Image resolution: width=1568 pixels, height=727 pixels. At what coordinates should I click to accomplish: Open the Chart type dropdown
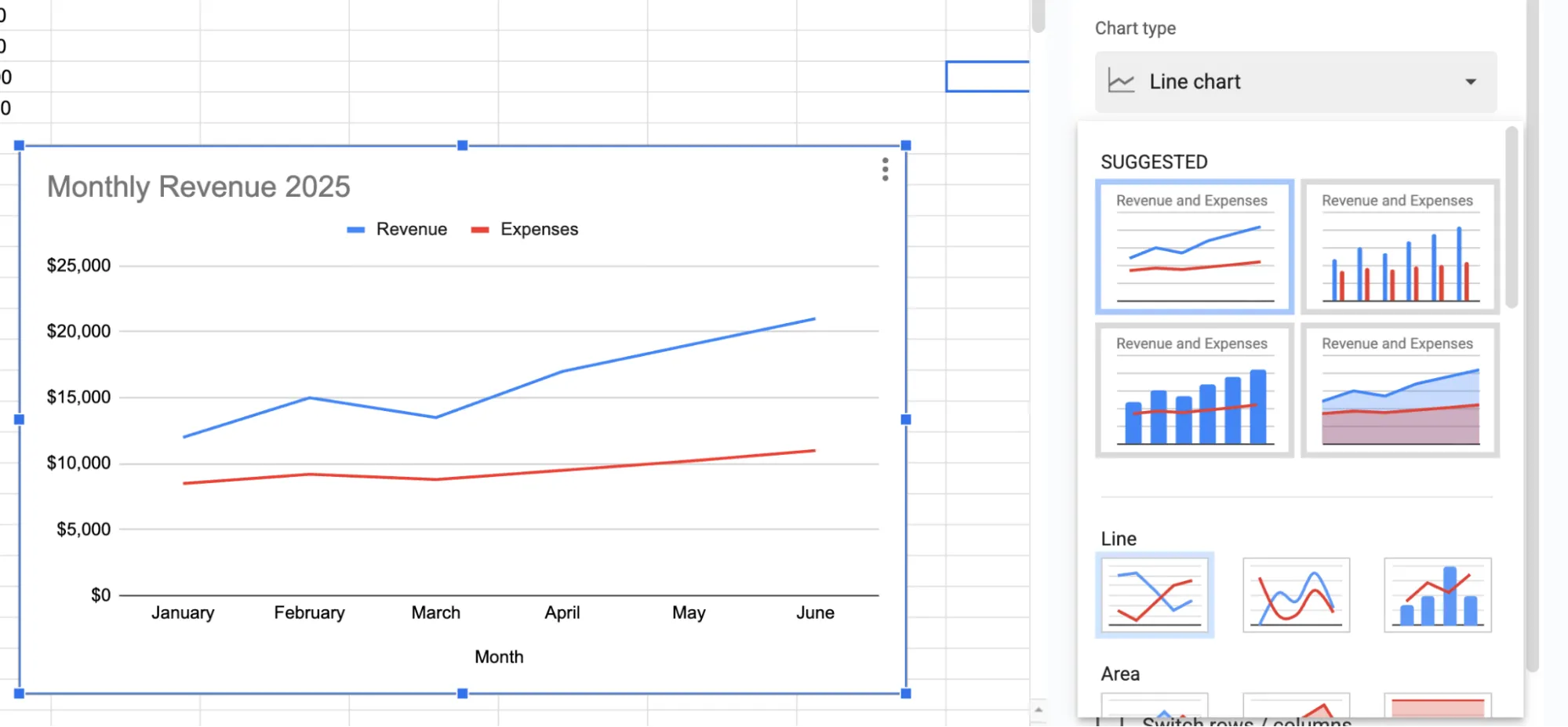[1294, 81]
